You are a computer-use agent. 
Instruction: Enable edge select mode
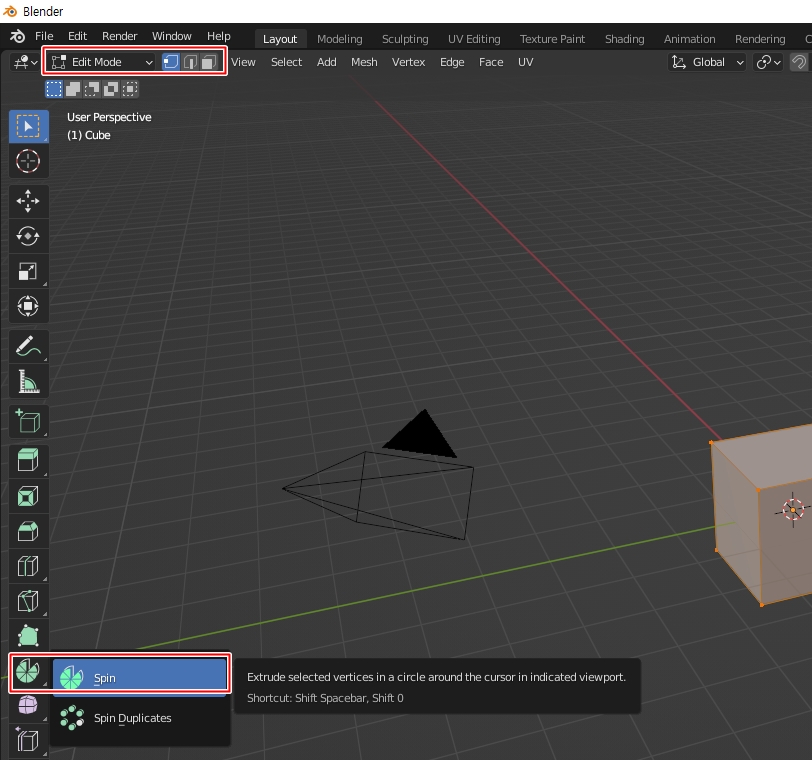(190, 62)
